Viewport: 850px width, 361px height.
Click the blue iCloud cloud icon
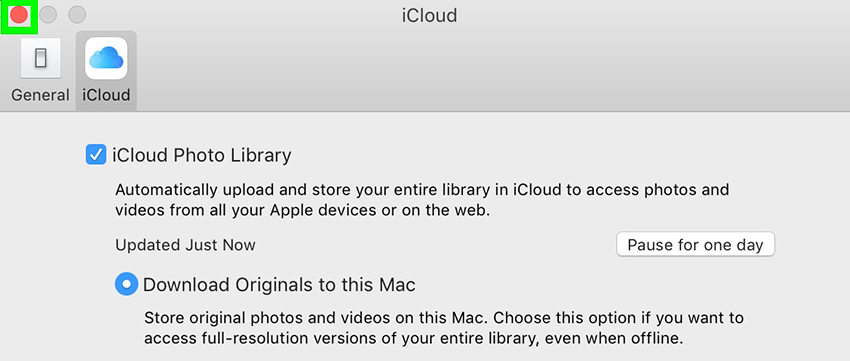[x=106, y=57]
